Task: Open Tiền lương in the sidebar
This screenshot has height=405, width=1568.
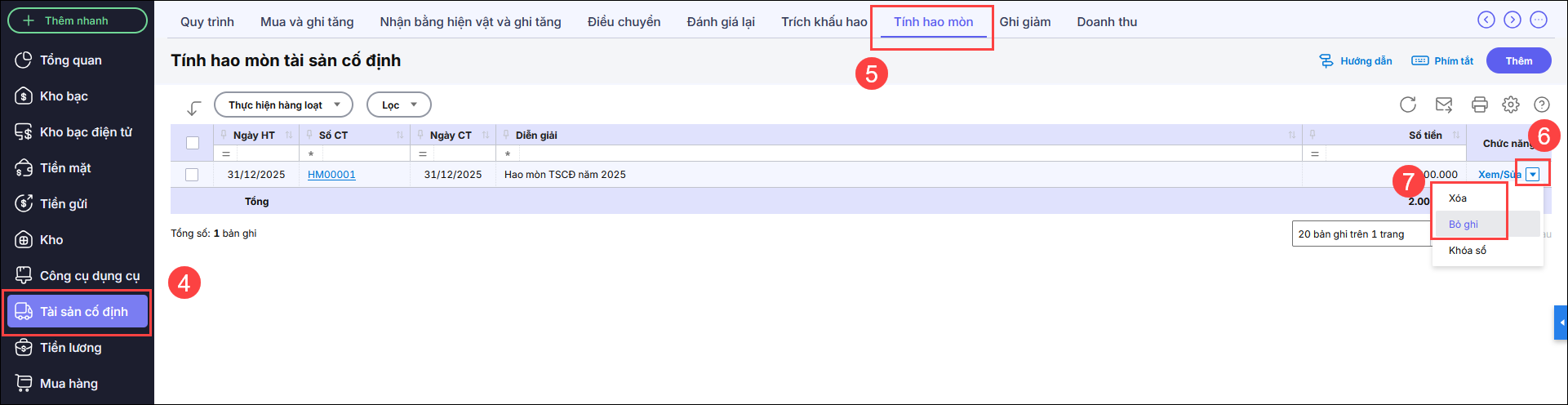Action: coord(71,348)
